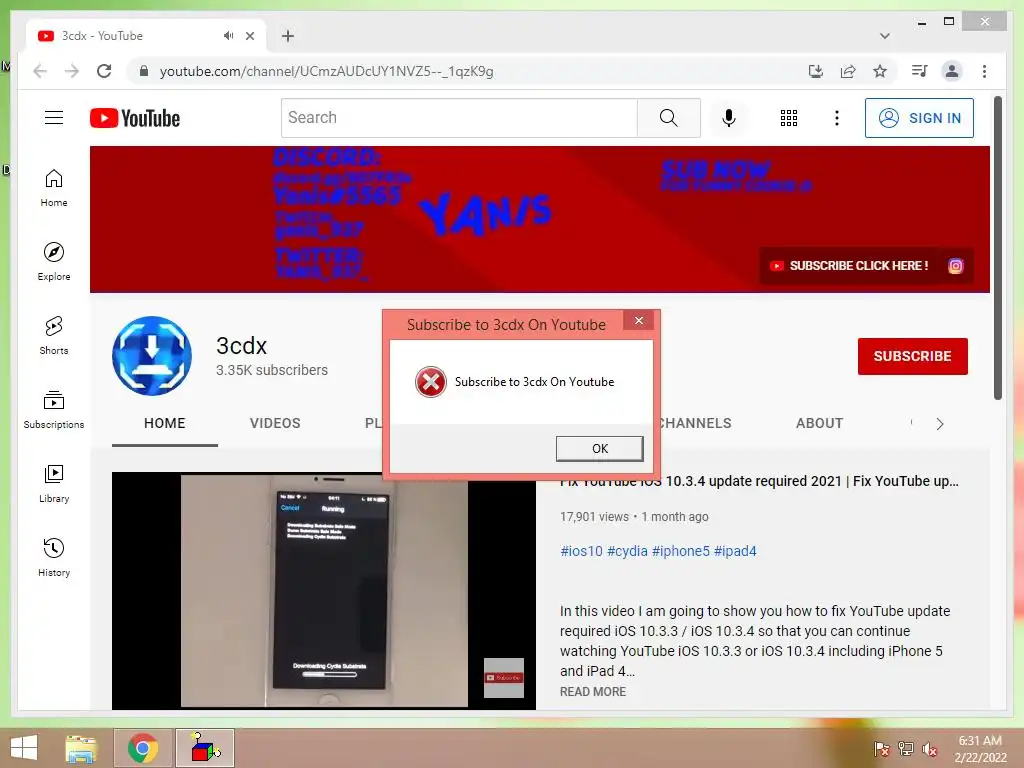Viewport: 1024px width, 768px height.
Task: Go back in Chrome
Action: tap(40, 71)
